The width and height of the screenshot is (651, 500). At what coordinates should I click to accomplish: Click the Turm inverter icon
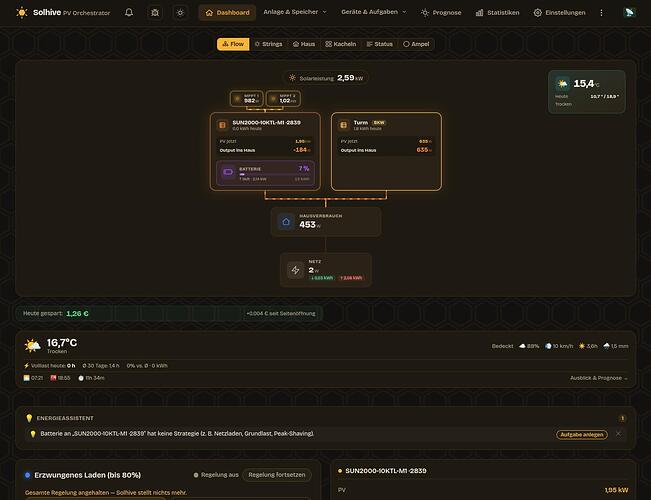pos(343,125)
